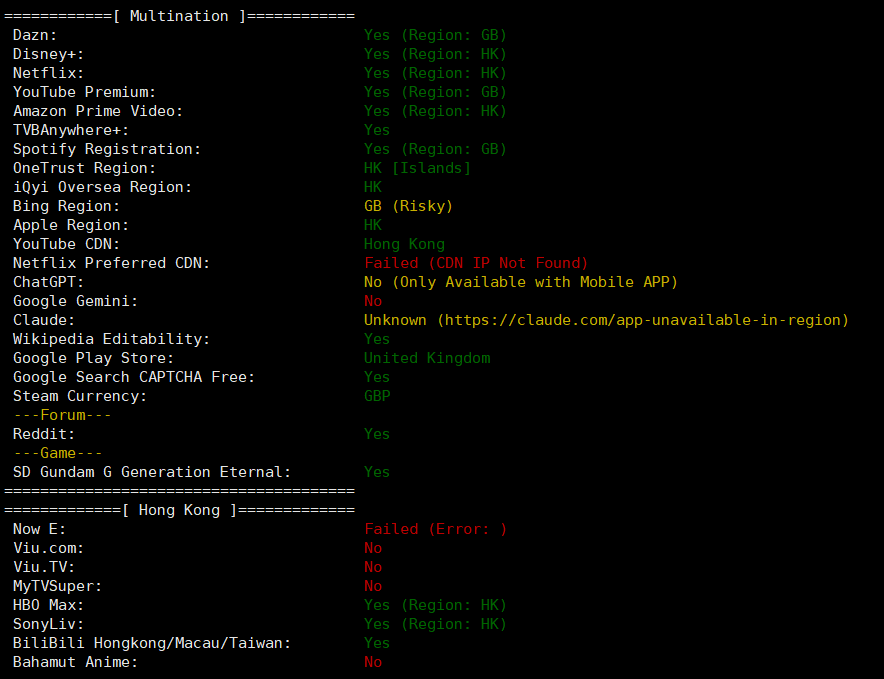Viewport: 884px width, 679px height.
Task: Click the SD Gundam G Generation Eternal line
Action: click(152, 472)
